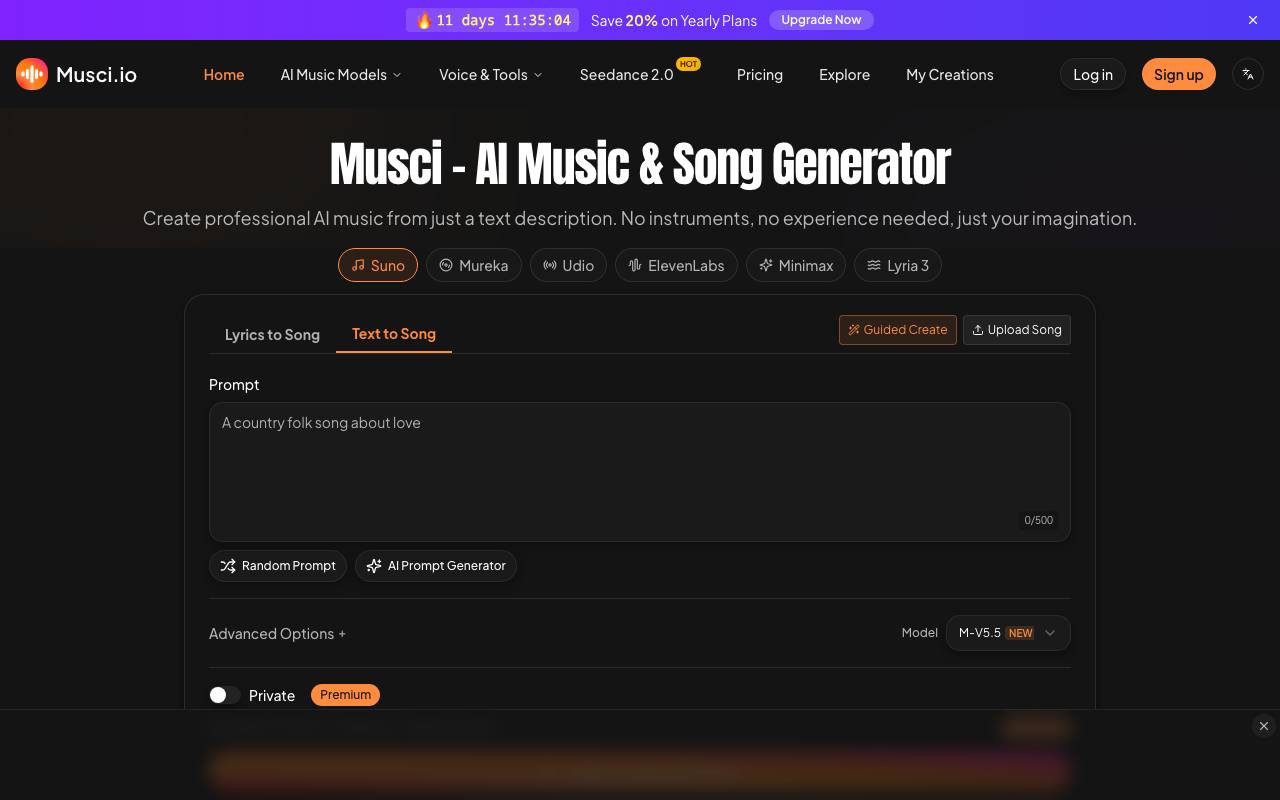Choose the Udio model chip
Screen dimensions: 1280x800
568,265
